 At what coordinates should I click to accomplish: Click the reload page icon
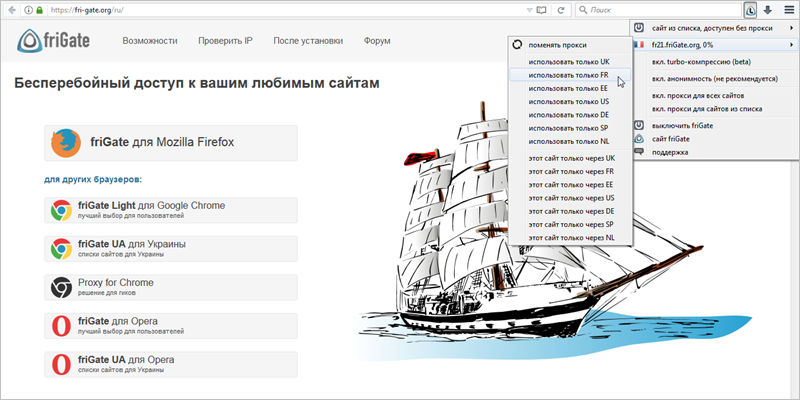[x=560, y=10]
